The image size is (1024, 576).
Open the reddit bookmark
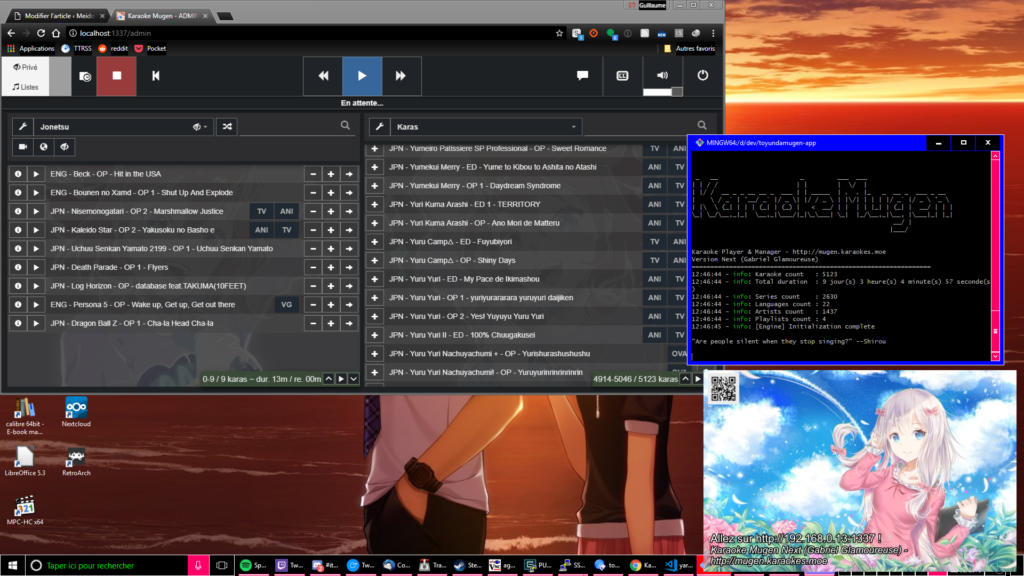pyautogui.click(x=113, y=48)
